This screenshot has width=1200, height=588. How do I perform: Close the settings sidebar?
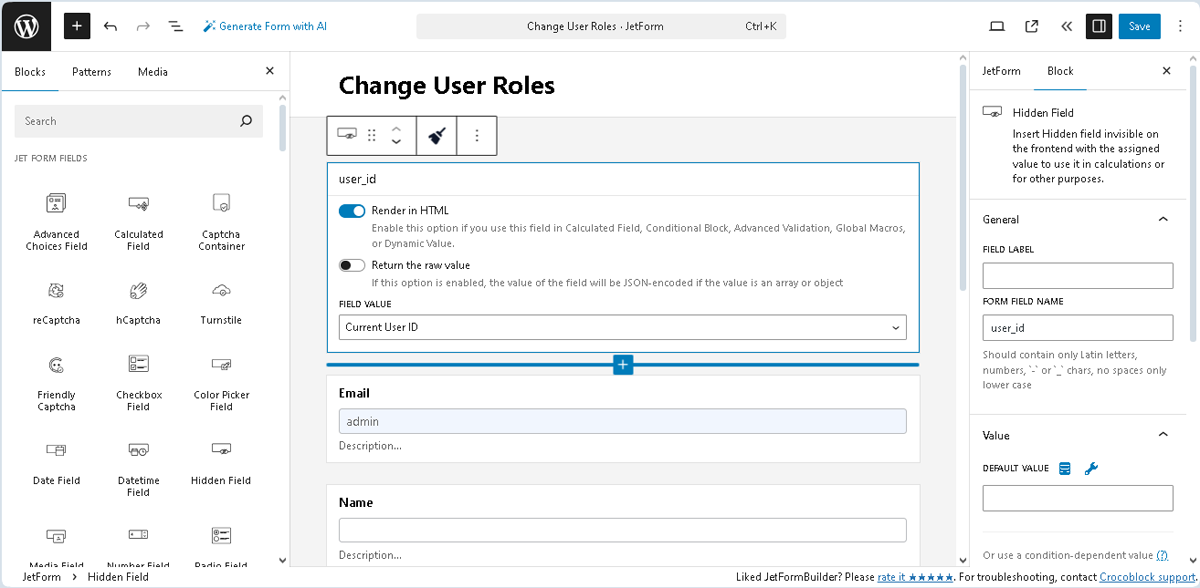(x=1166, y=71)
